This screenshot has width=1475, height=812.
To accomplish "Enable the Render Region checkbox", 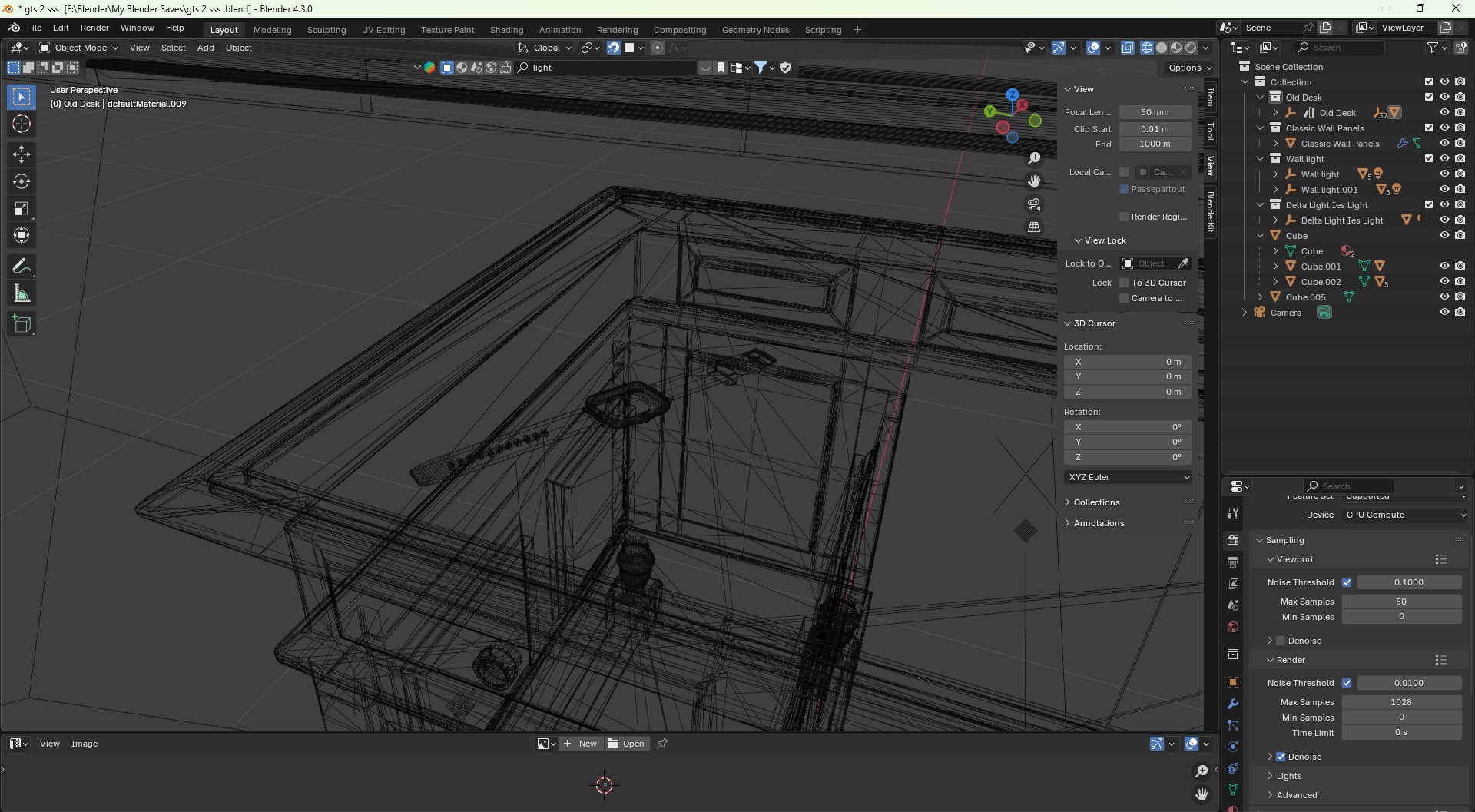I will [x=1124, y=217].
